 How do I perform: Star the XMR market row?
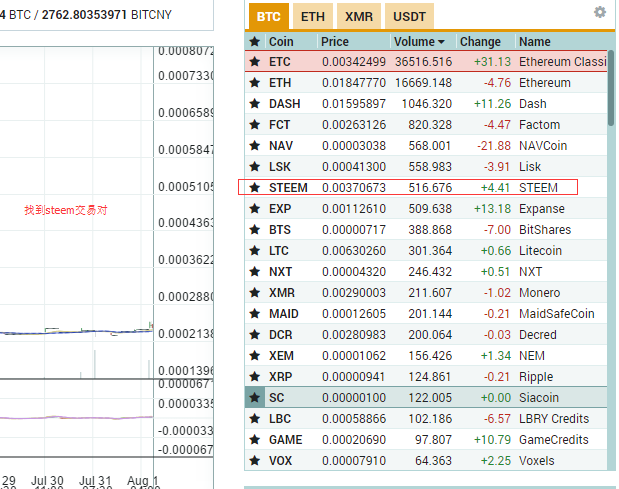[x=255, y=292]
